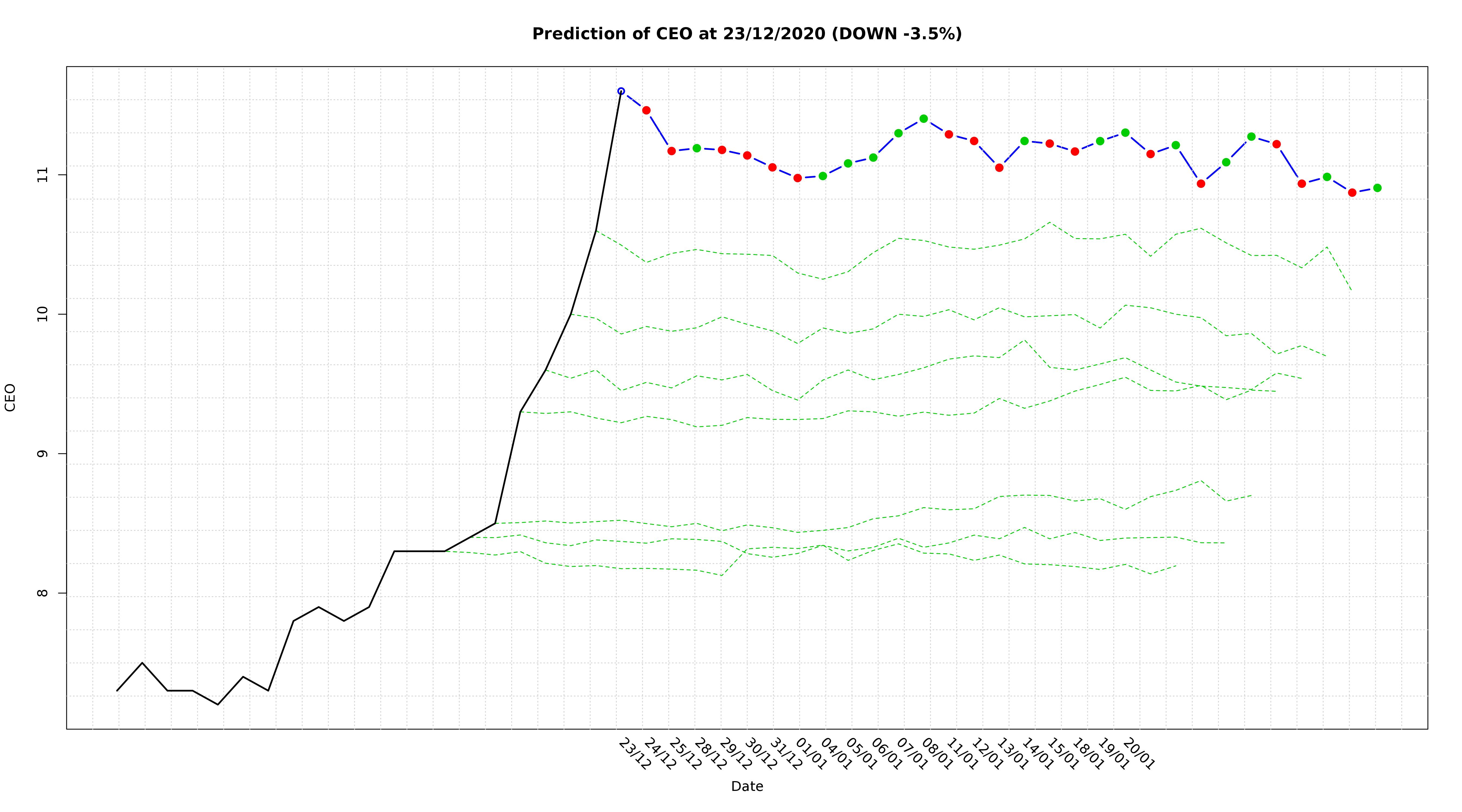Select the green dot above the 20/01 label
The height and width of the screenshot is (812, 1462).
(x=1125, y=133)
